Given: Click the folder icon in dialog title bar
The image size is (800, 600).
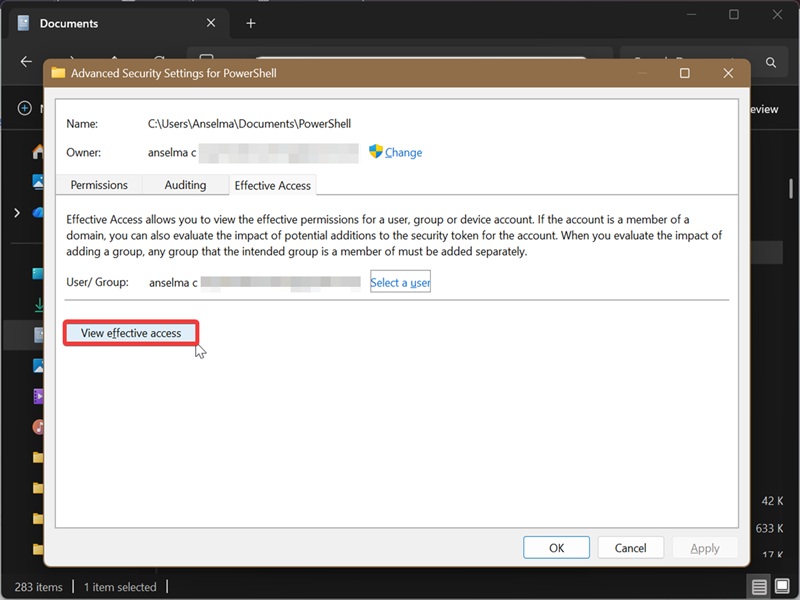Looking at the screenshot, I should [x=58, y=73].
